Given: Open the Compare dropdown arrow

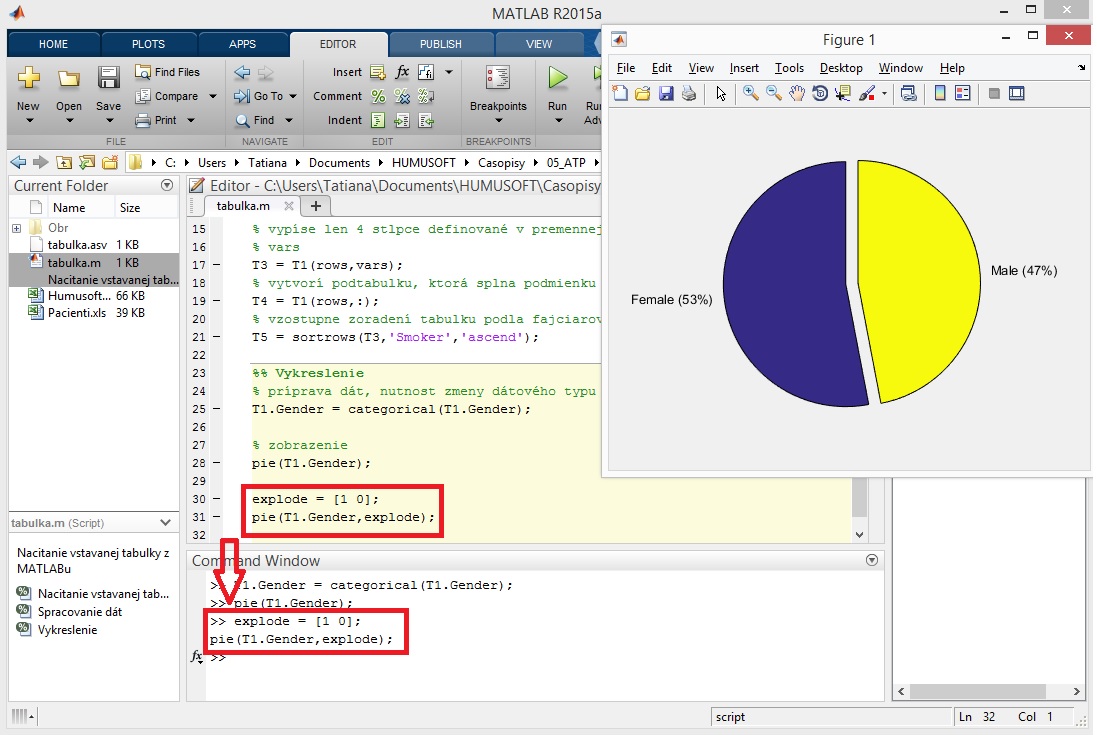Looking at the screenshot, I should click(213, 97).
